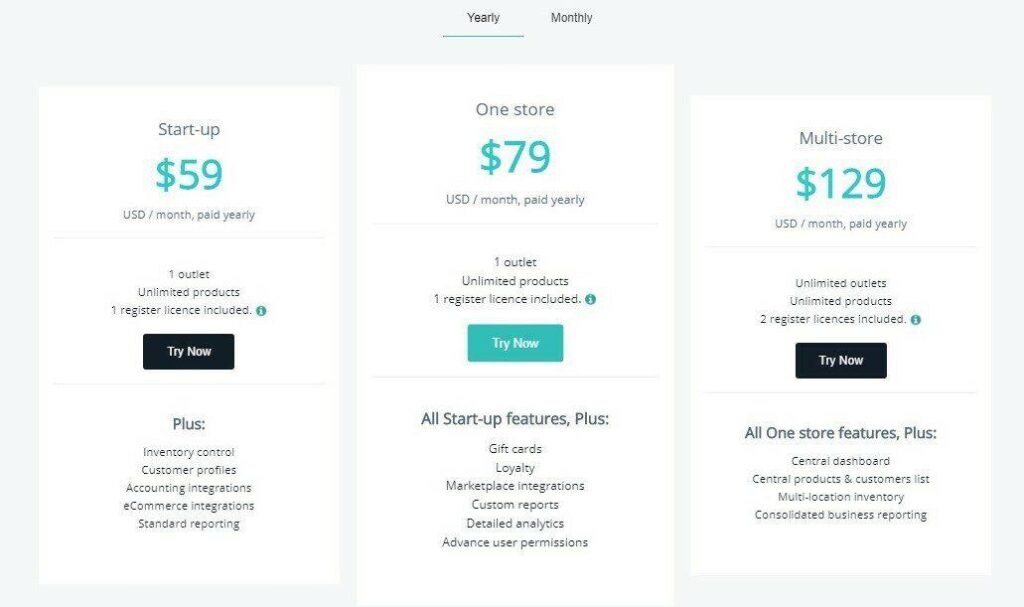Click Inventory control feature text
This screenshot has height=607, width=1024.
(189, 452)
